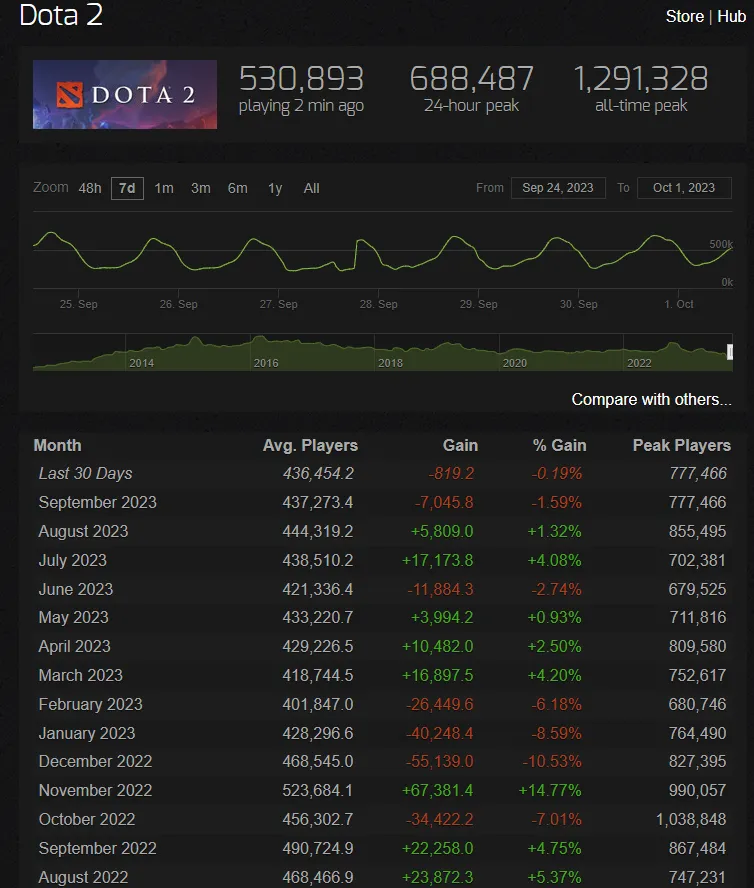754x888 pixels.
Task: Select the Last 30 Days row label
Action: (x=86, y=473)
